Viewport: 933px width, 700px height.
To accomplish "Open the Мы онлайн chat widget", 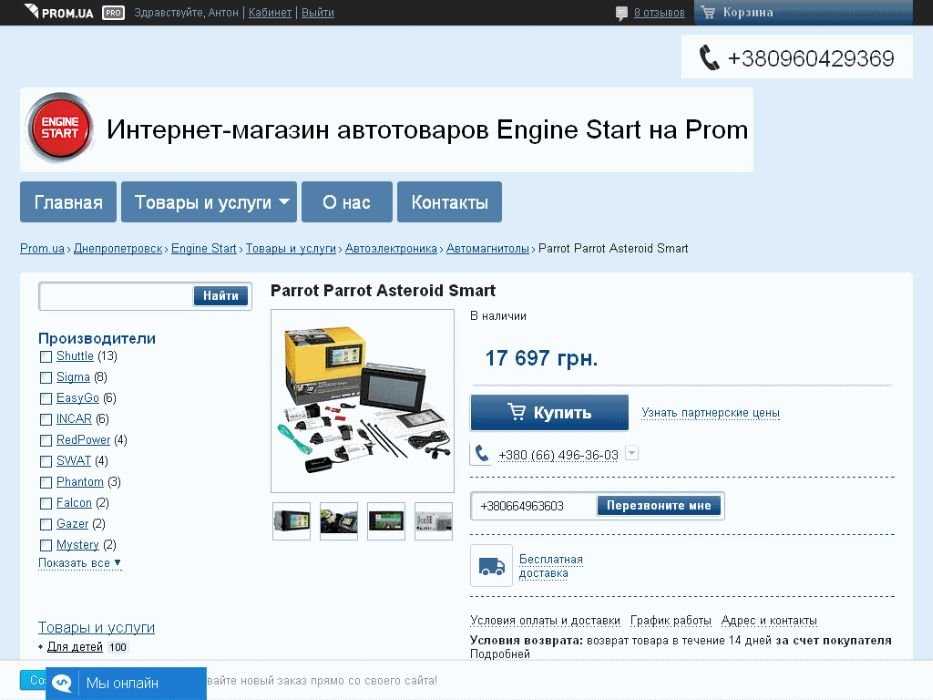I will pyautogui.click(x=127, y=683).
